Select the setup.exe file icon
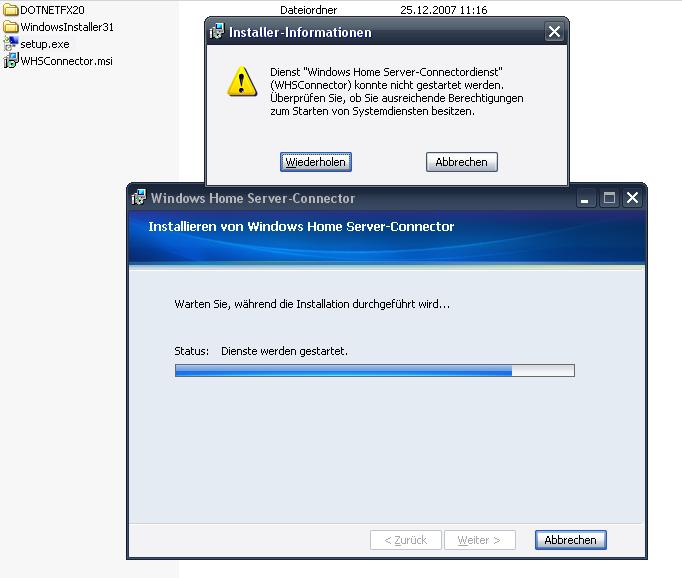Screen dimensions: 682x578 12,44
